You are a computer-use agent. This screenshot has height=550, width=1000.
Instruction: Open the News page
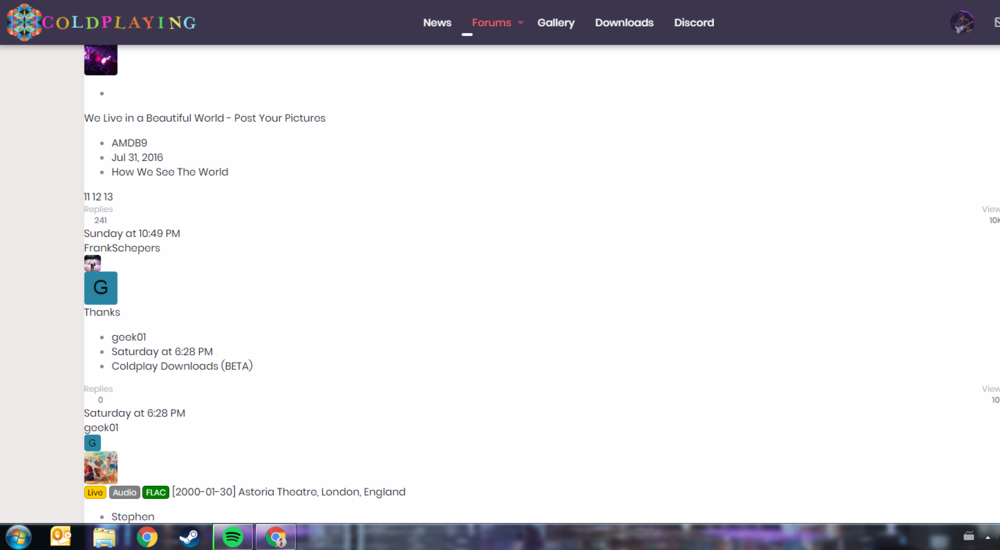pyautogui.click(x=437, y=22)
